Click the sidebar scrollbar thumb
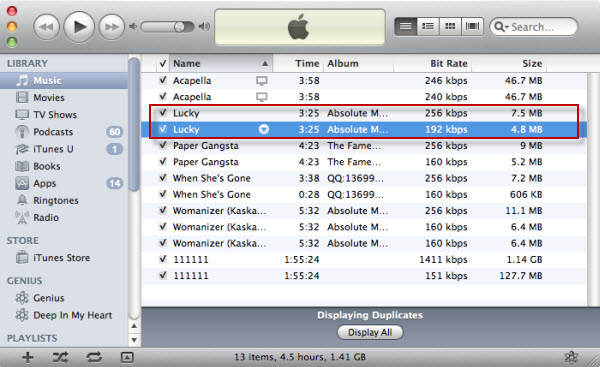Viewport: 600px width, 367px height. [134, 124]
